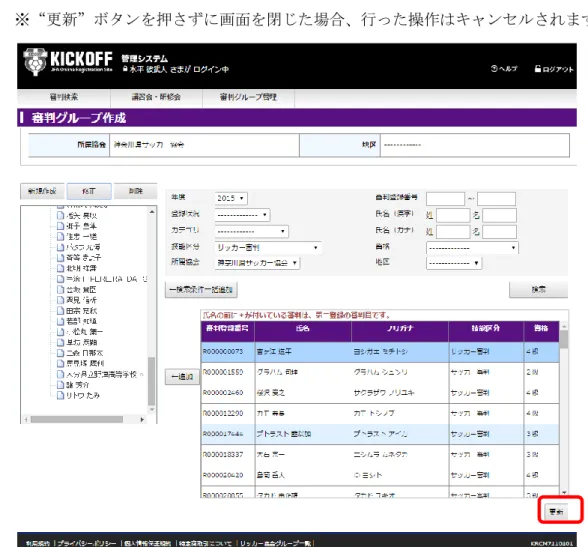Viewport: 588px width, 547px height.
Task: Expand the 所属協会 association dropdown in search form
Action: [x=258, y=263]
